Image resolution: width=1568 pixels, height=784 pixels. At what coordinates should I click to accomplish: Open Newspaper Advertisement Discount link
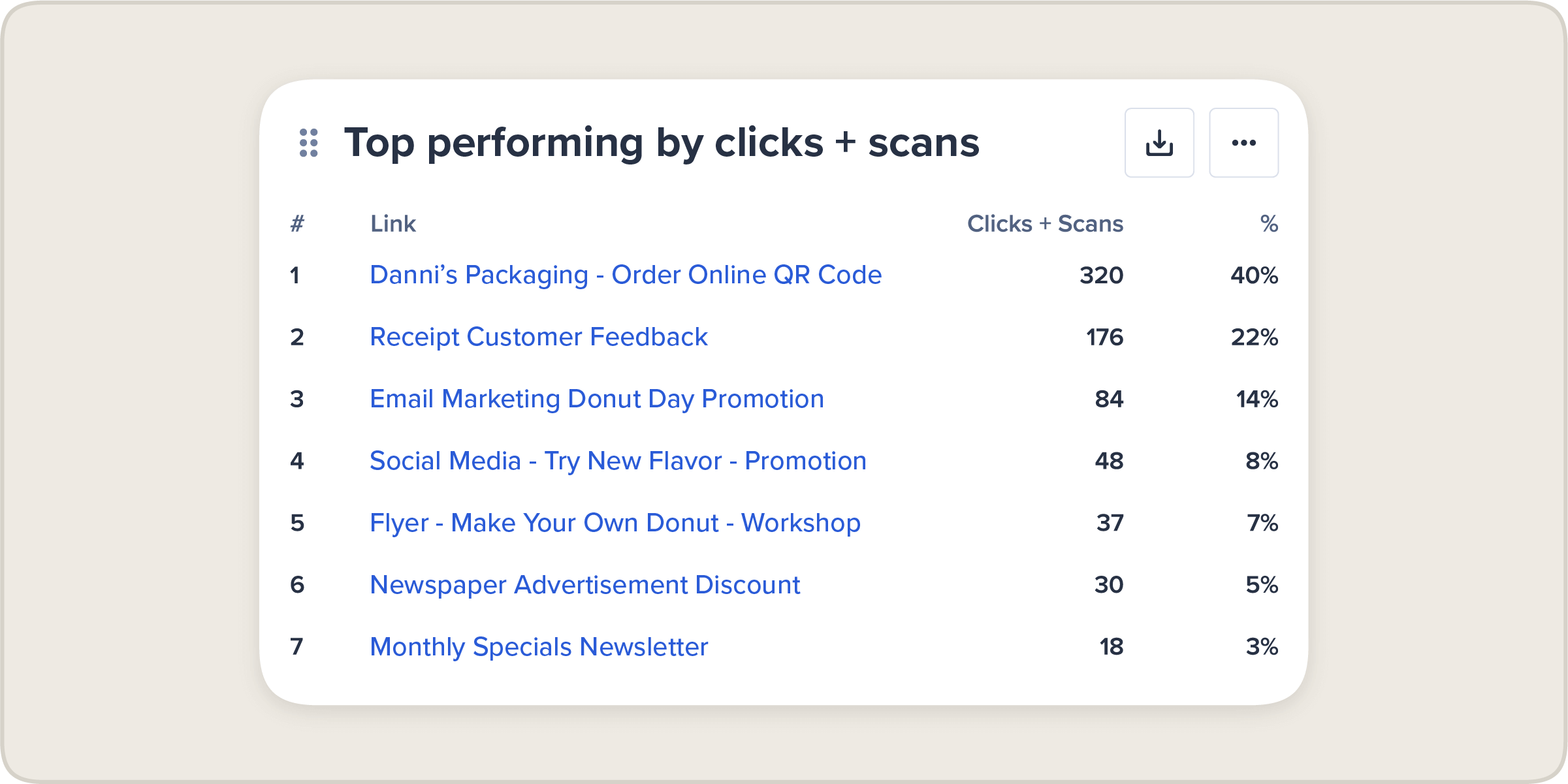click(584, 585)
